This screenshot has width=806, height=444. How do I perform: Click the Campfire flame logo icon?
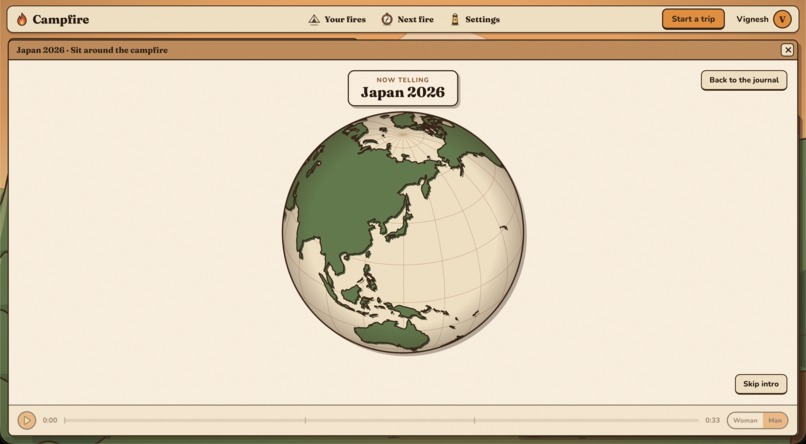click(22, 20)
